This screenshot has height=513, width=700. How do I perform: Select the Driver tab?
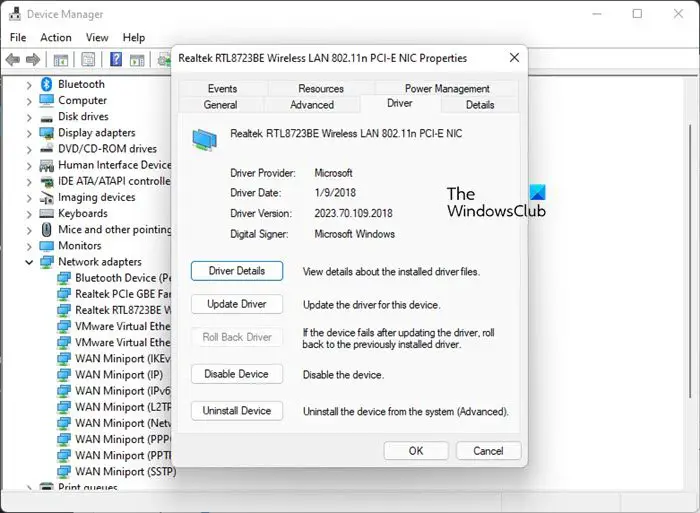coord(400,103)
